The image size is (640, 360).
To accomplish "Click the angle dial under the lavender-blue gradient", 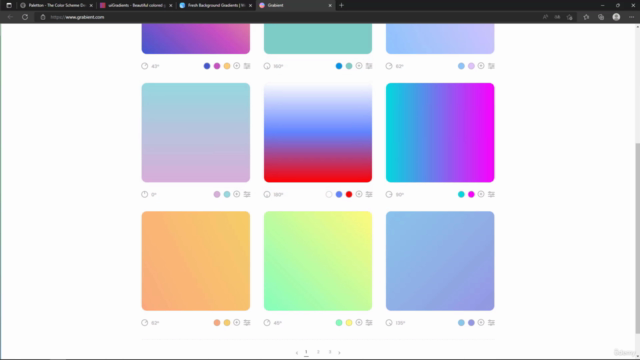I will click(389, 66).
